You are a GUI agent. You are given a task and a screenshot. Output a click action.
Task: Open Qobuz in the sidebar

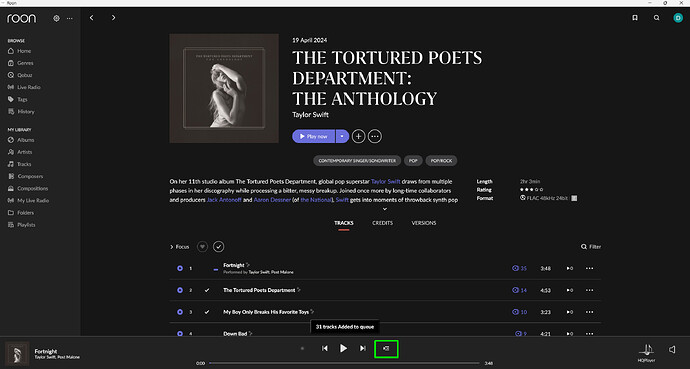[20, 75]
